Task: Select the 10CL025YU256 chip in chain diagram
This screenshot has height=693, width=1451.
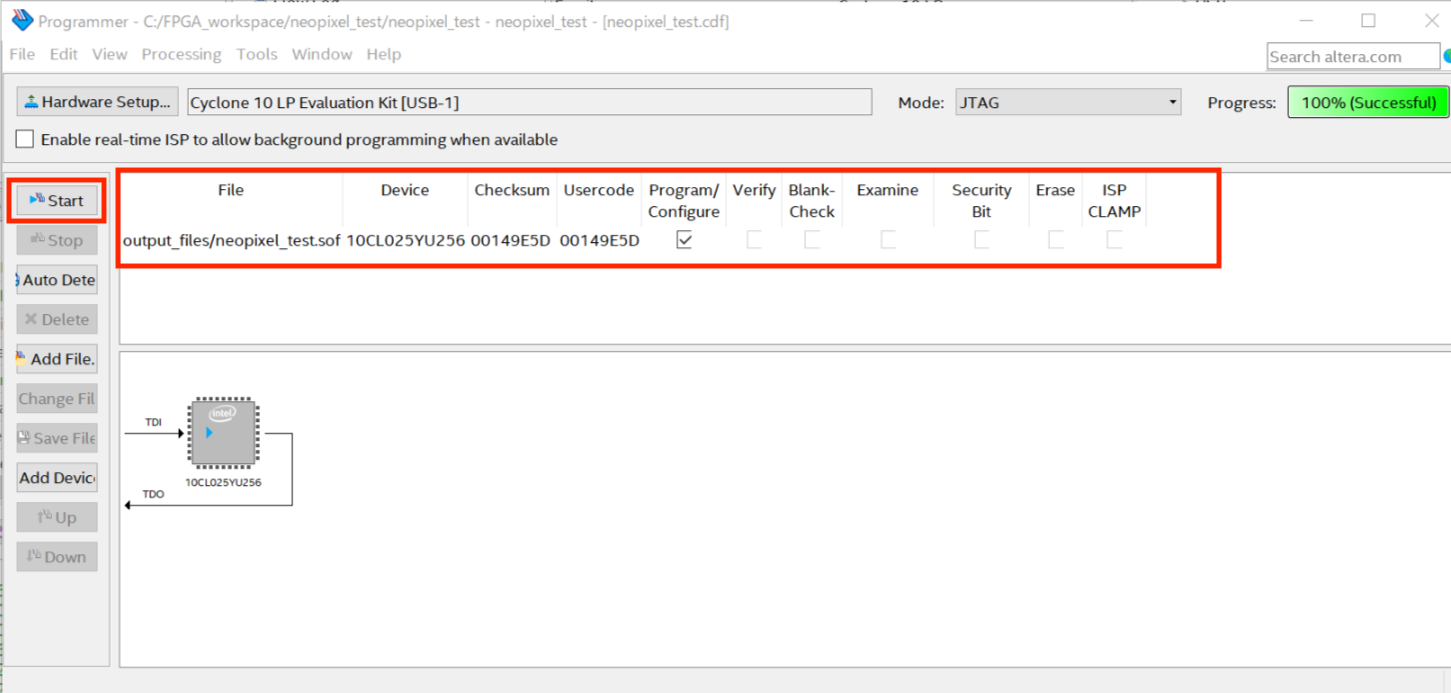Action: pos(223,433)
